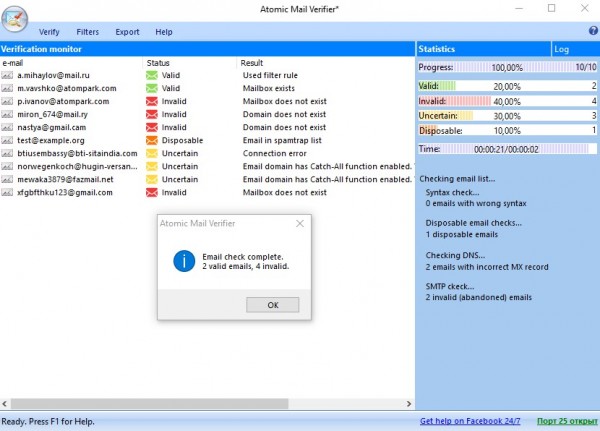
Task: Click the scrollbar left arrow
Action: (5, 403)
